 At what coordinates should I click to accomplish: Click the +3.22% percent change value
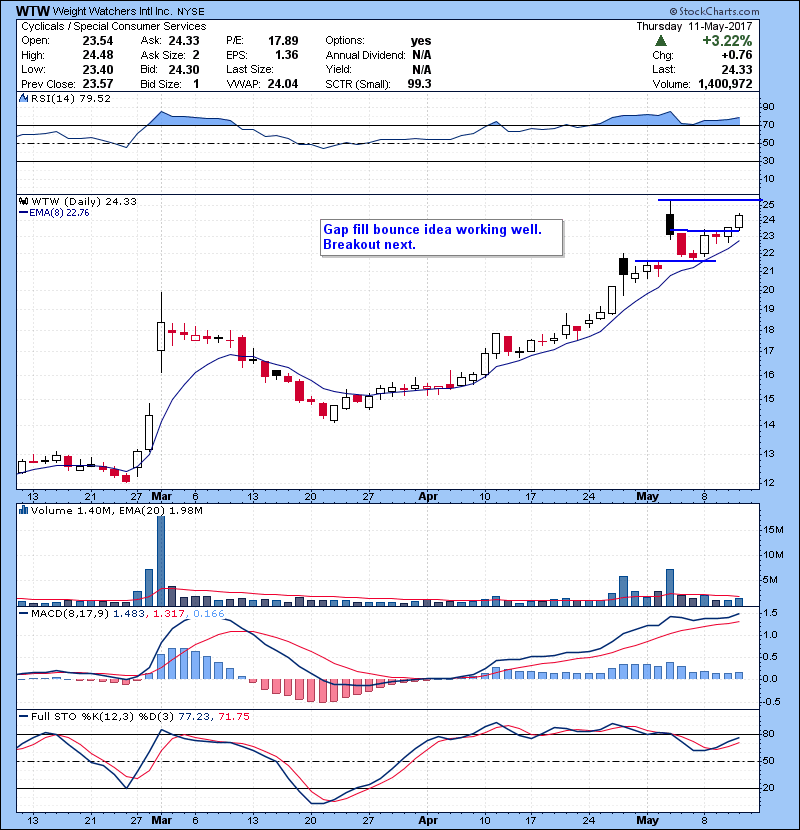click(x=727, y=41)
